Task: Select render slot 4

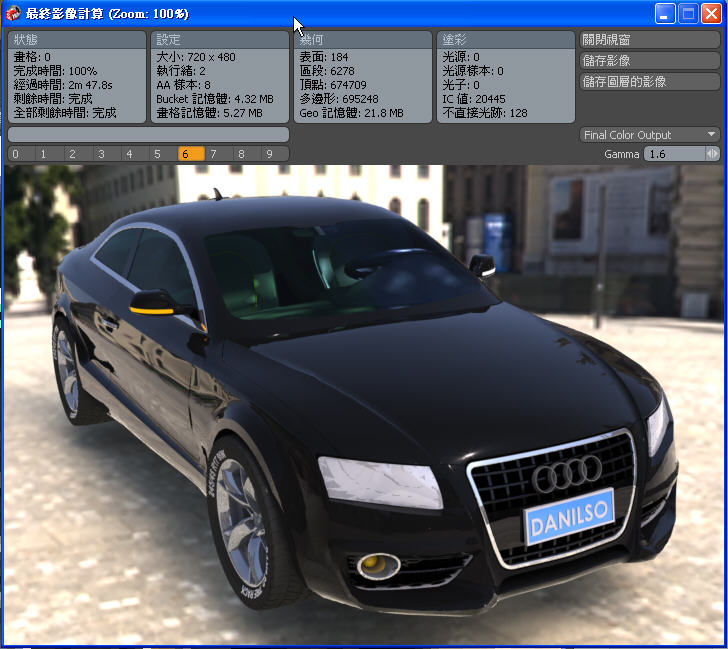Action: pyautogui.click(x=135, y=154)
